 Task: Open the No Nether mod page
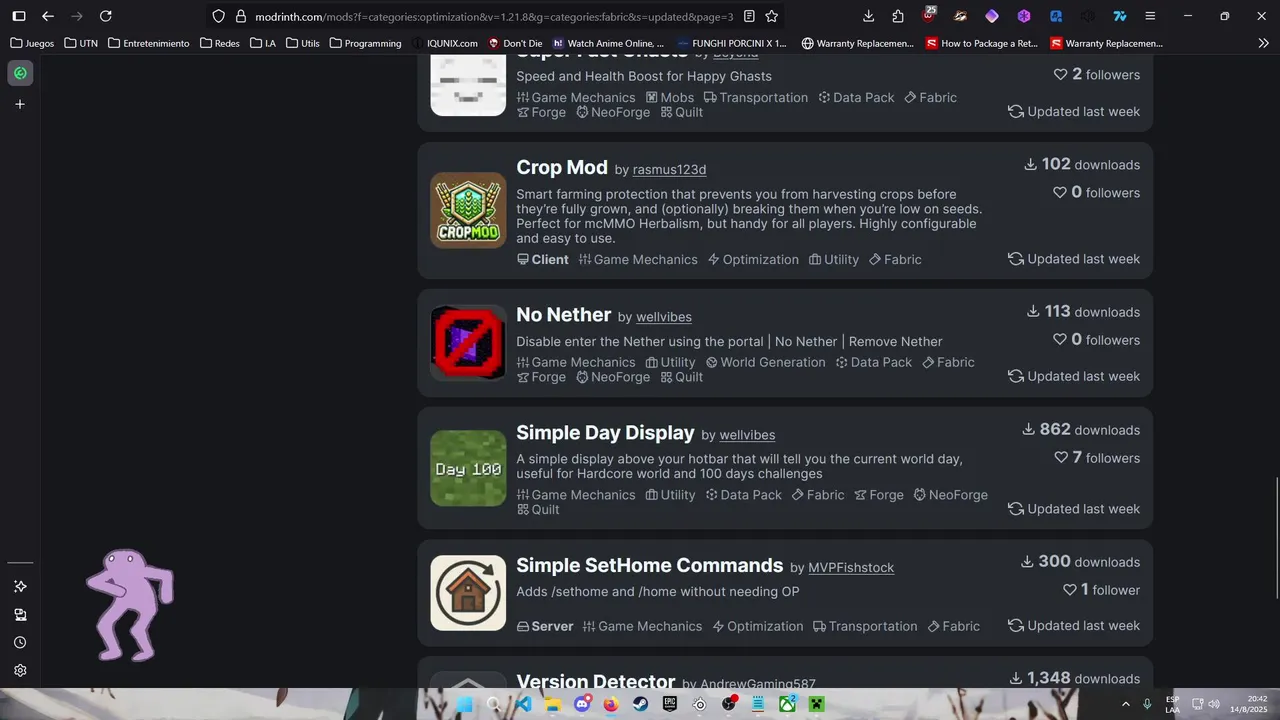coord(563,315)
